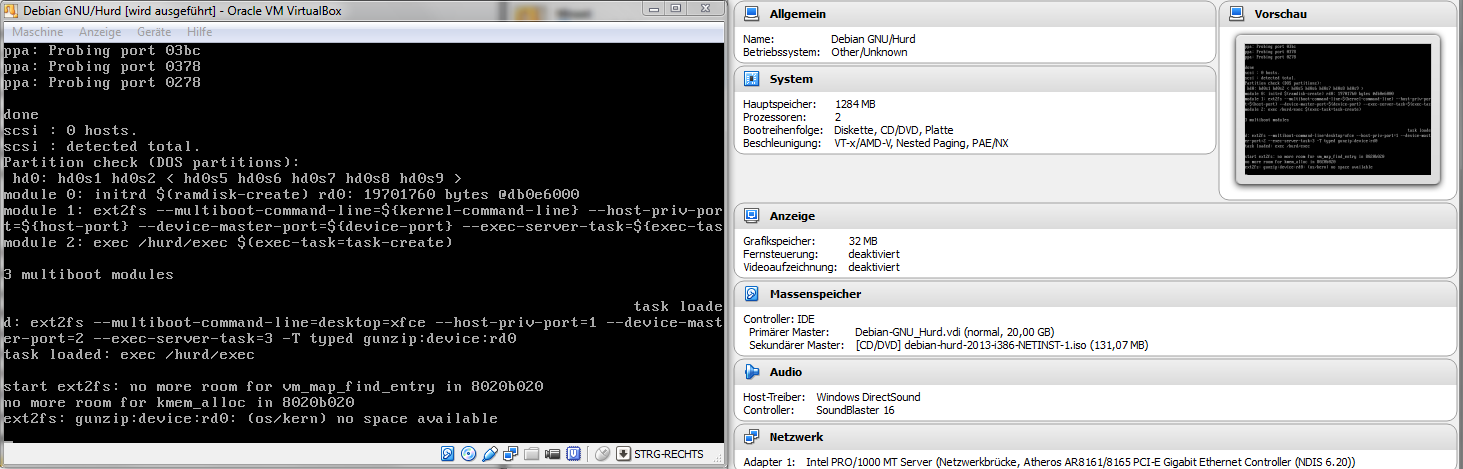Open the hard disk activity icon in VM status bar

pos(449,454)
